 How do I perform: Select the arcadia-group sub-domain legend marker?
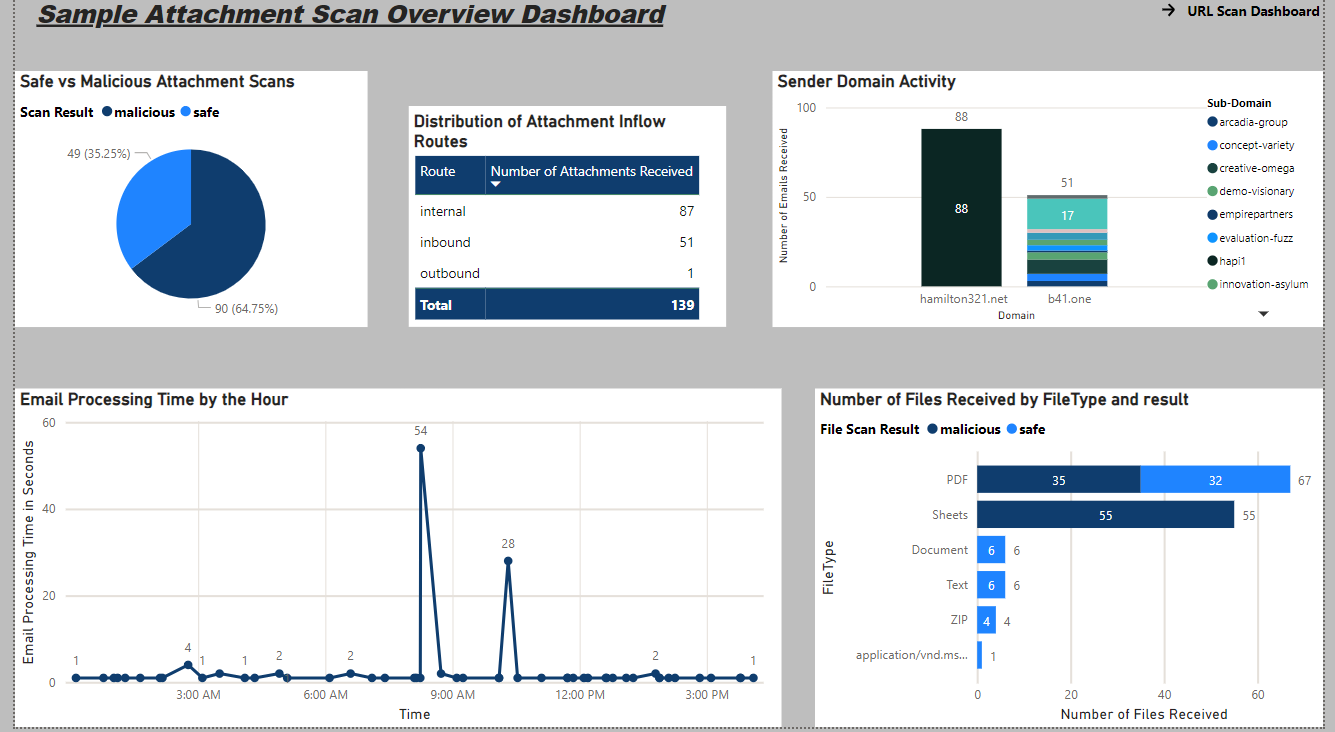click(x=1213, y=122)
